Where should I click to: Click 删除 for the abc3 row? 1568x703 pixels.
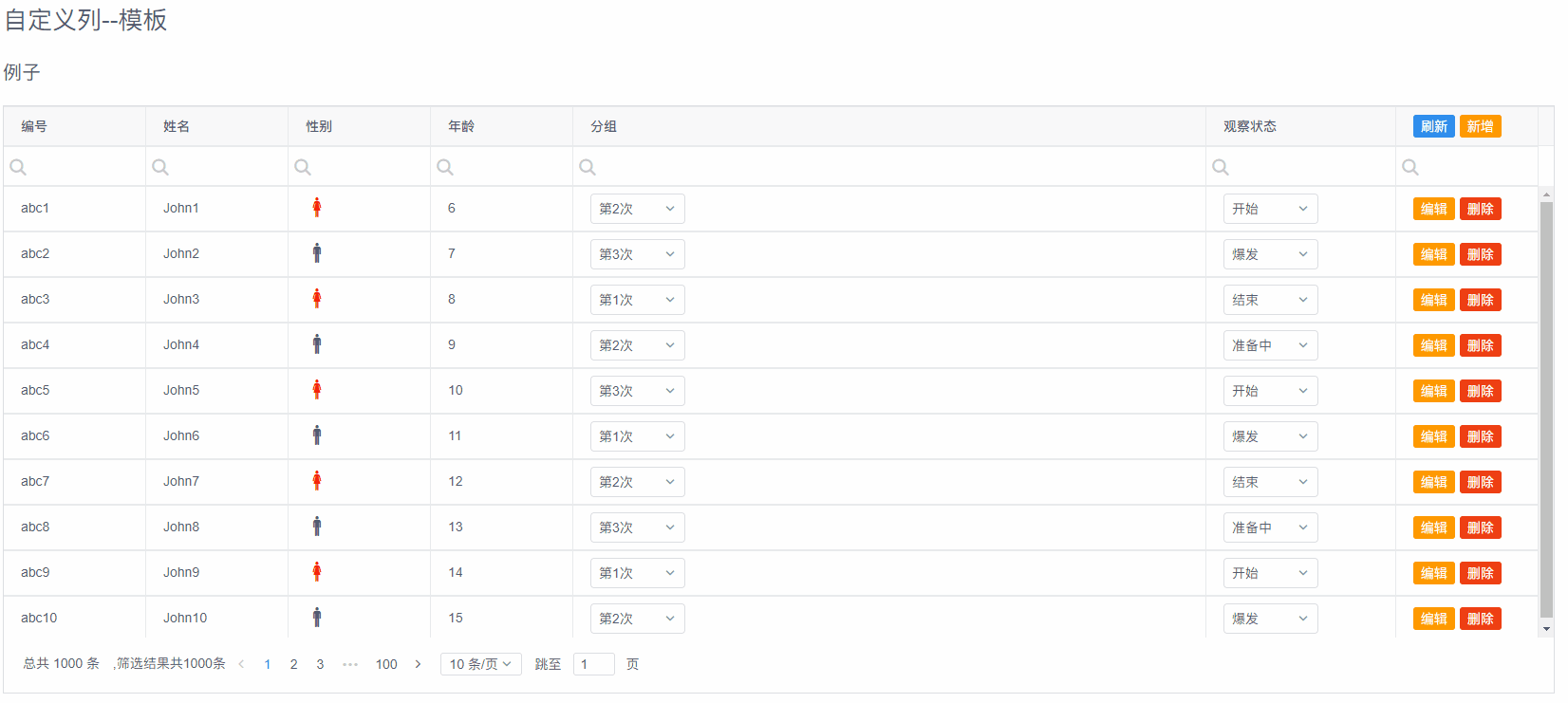pos(1481,300)
